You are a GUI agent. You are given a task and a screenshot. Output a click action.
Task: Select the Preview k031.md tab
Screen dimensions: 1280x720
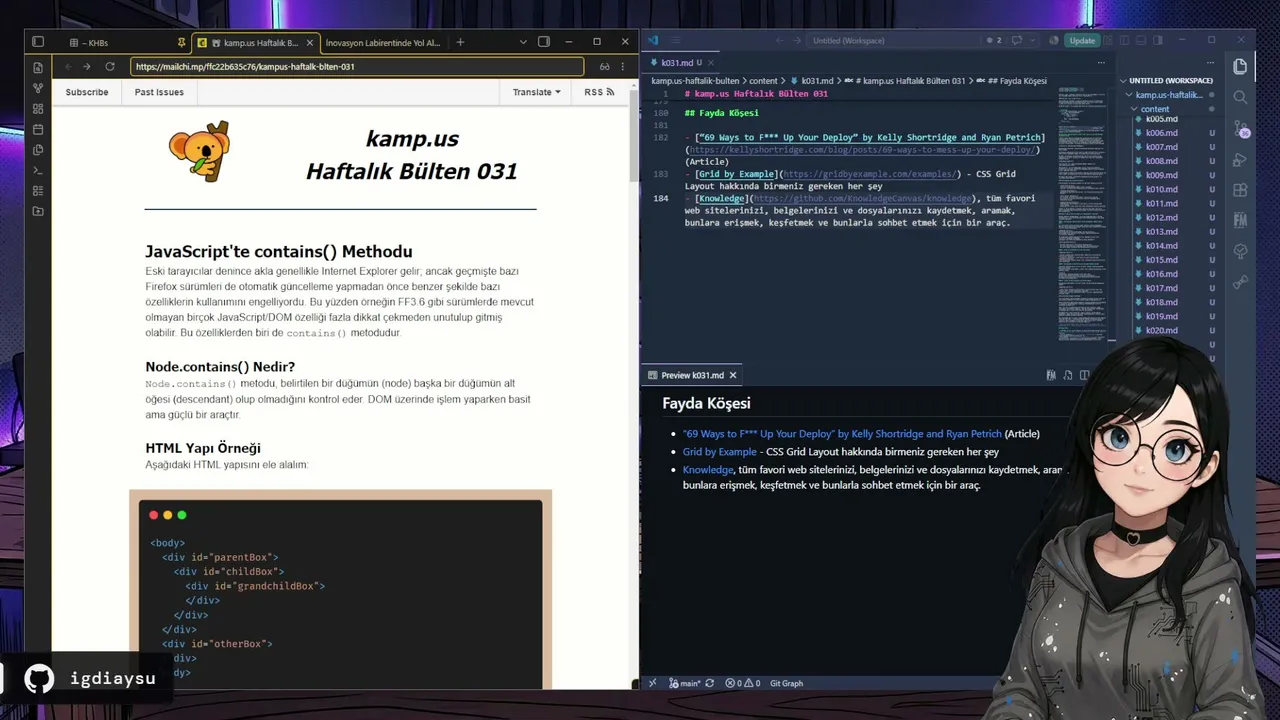pos(693,375)
